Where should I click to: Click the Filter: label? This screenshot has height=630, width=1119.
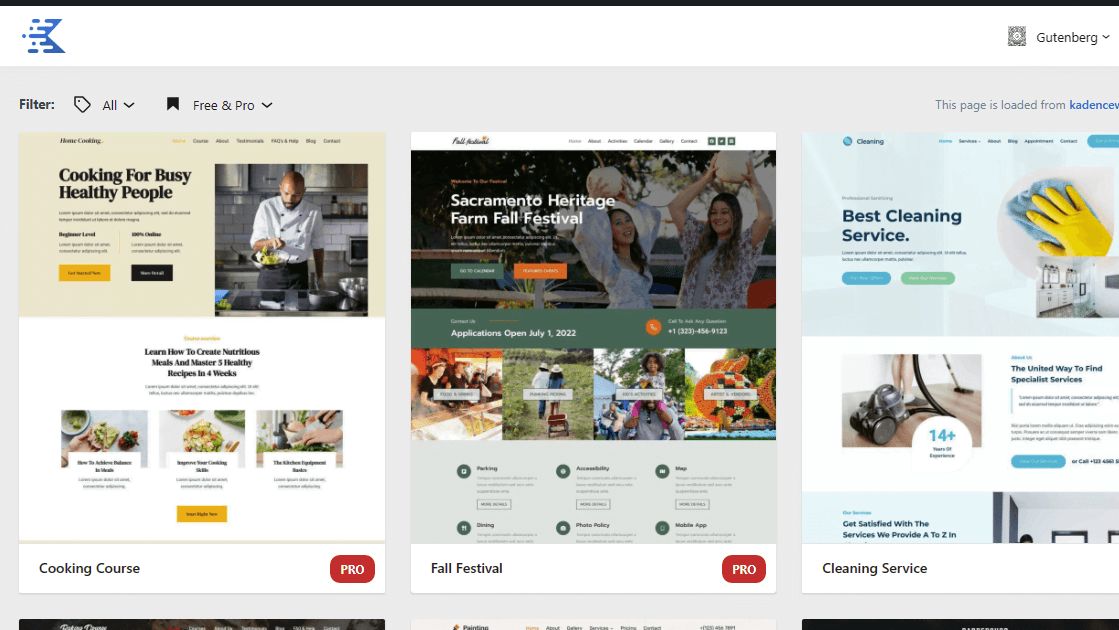(x=37, y=104)
